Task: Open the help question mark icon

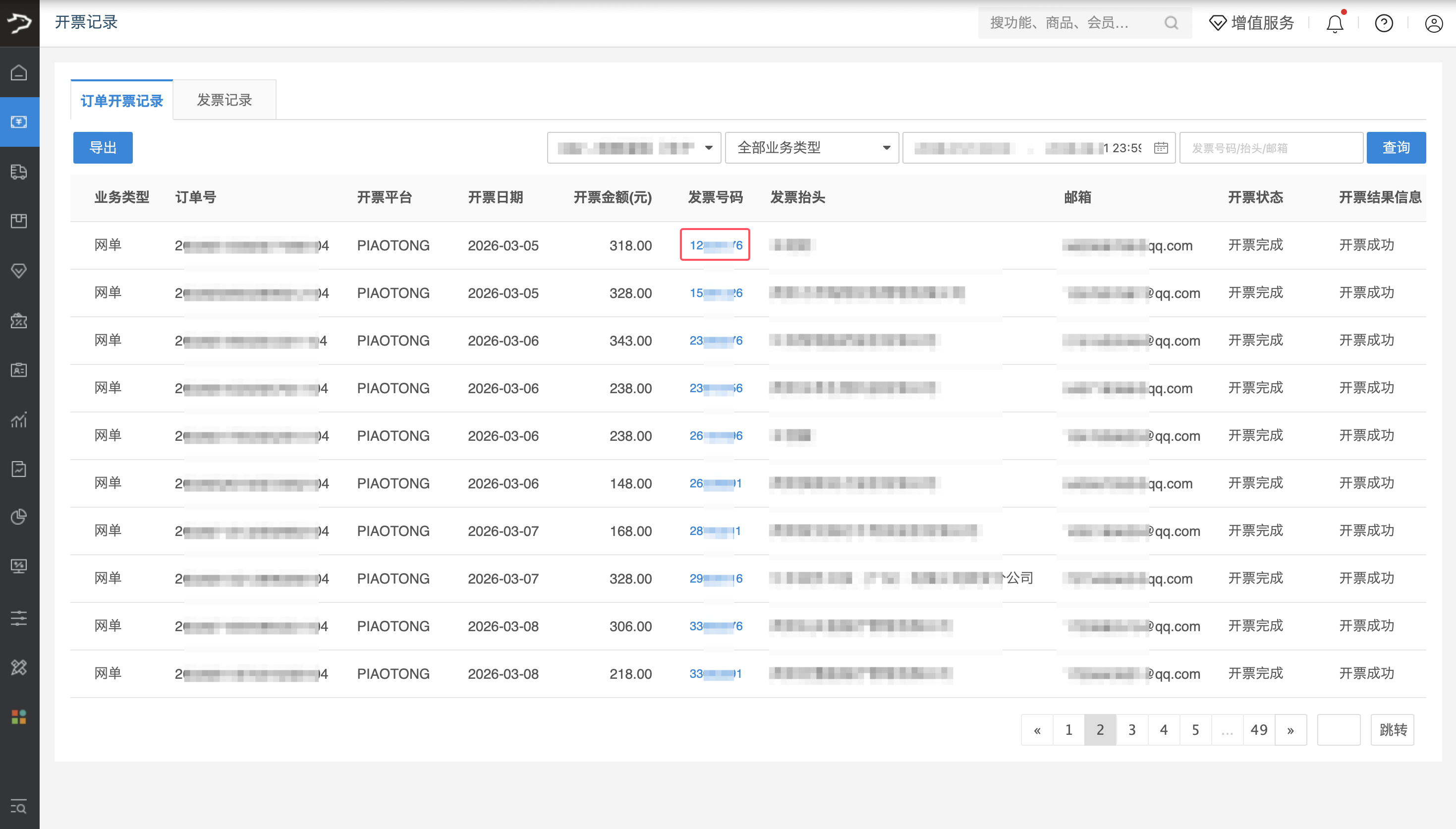Action: (1384, 23)
